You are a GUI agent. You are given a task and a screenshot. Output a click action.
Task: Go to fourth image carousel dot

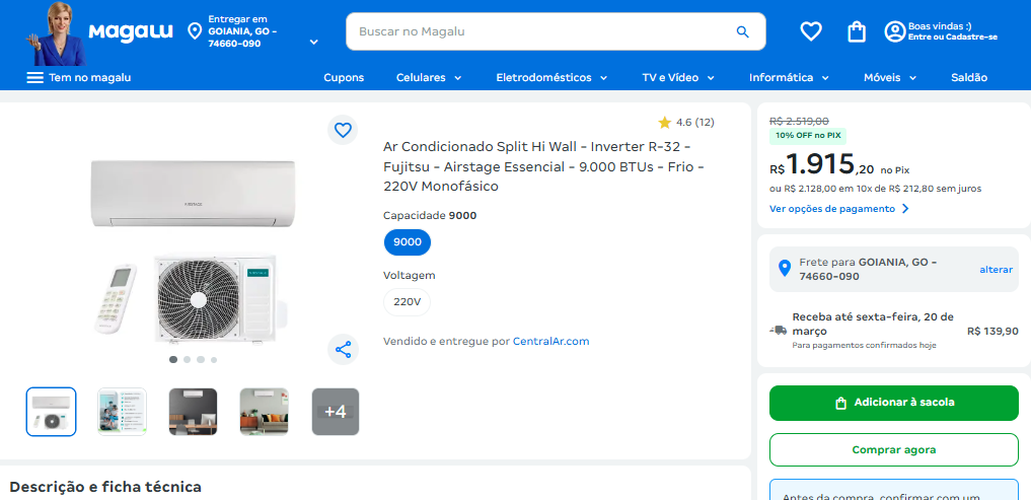(x=214, y=360)
